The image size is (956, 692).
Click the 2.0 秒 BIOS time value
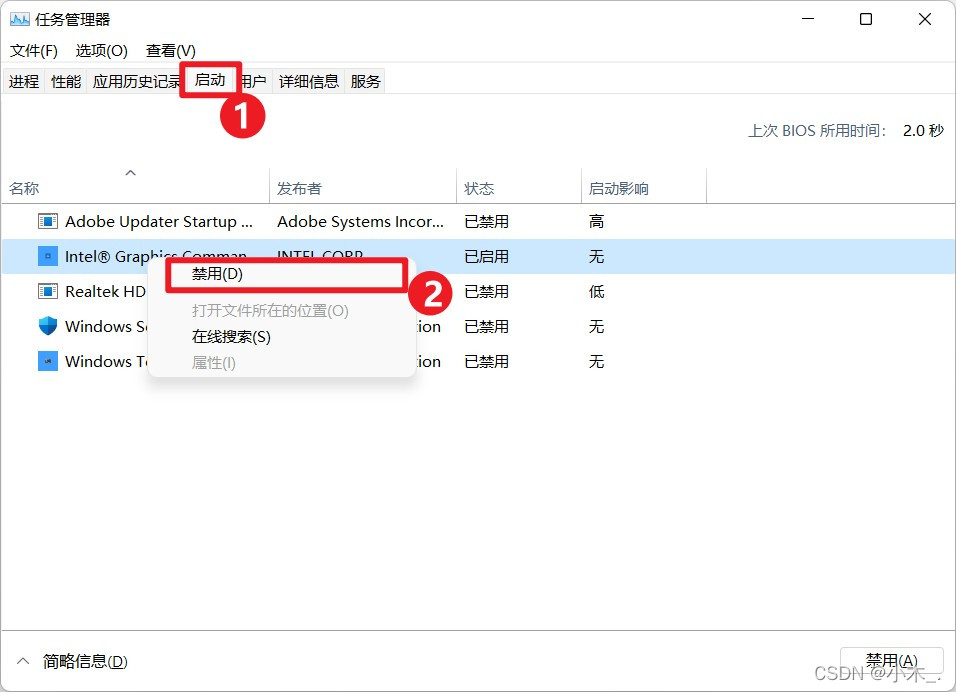(923, 130)
